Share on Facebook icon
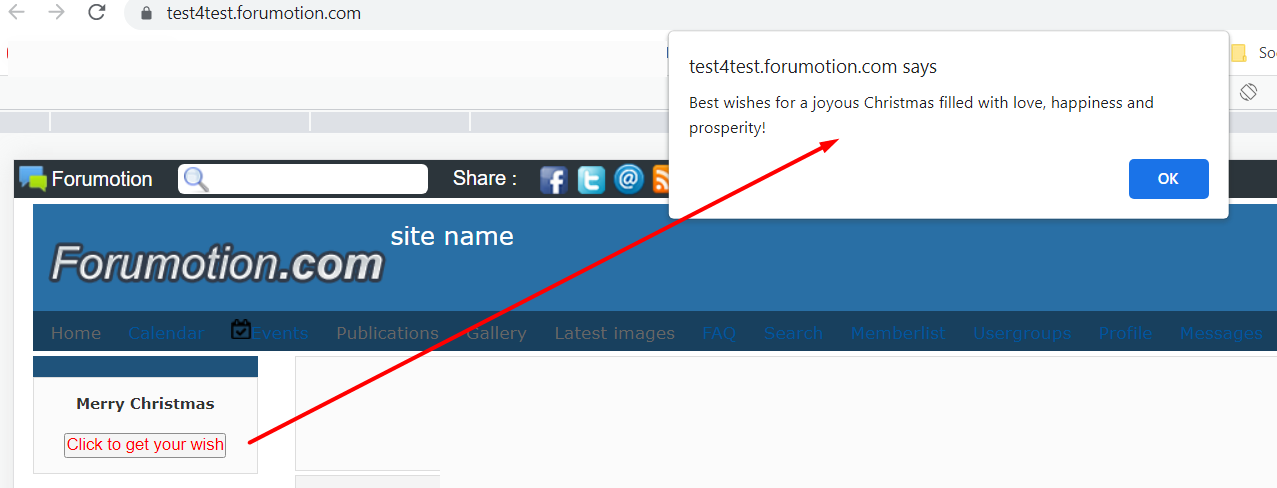Viewport: 1277px width, 488px height. pos(554,180)
